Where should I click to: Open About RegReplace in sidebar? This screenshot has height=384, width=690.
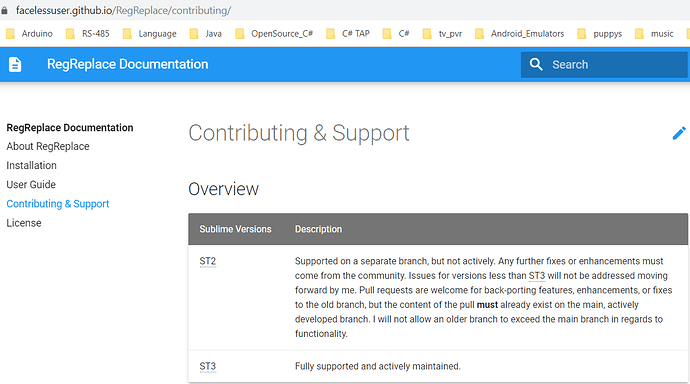48,146
